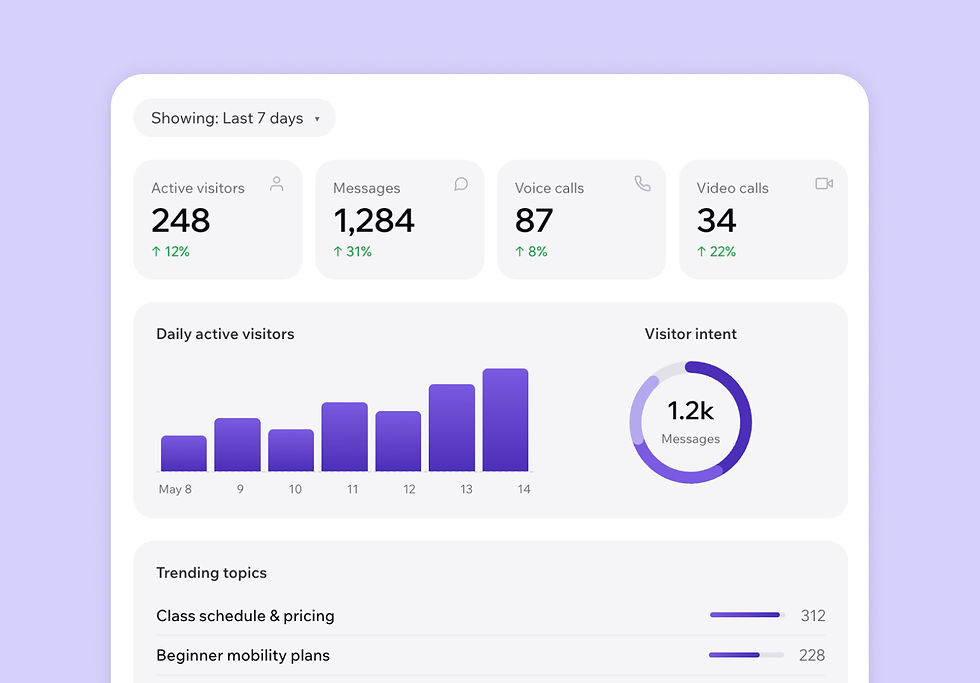980x683 pixels.
Task: Click the 1.2k value in donut chart
Action: point(691,411)
